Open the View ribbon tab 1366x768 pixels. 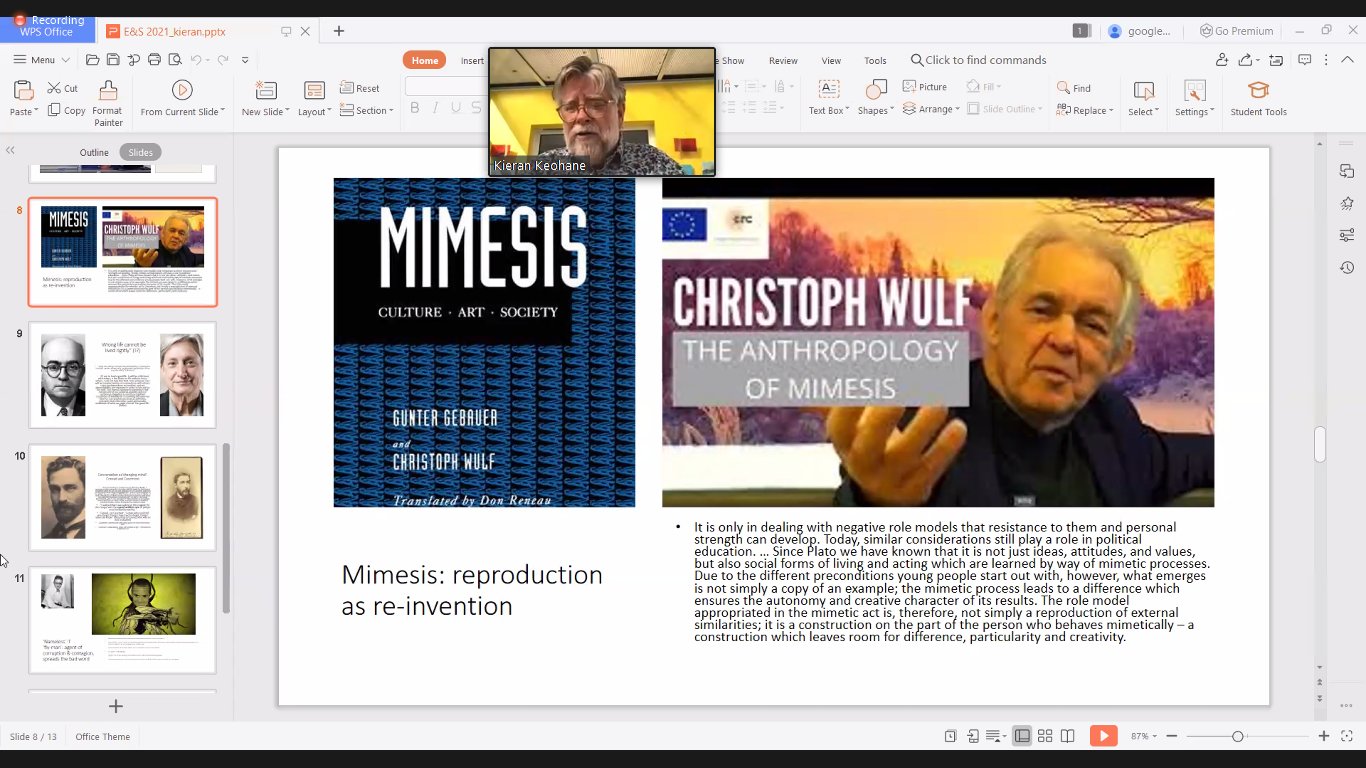pos(831,60)
